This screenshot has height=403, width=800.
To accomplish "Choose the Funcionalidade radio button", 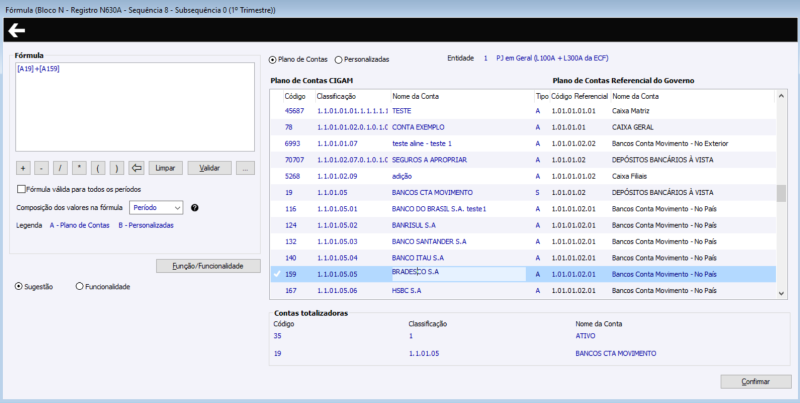I will 80,286.
